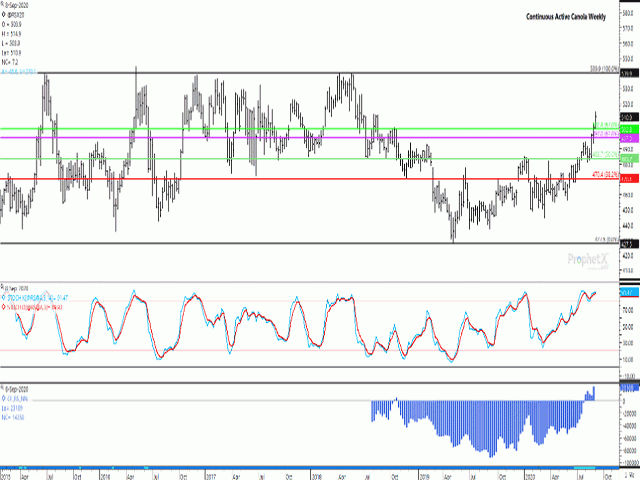Click the black 427.5 tag at the bottom retracement line
Image resolution: width=640 pixels, height=480 pixels.
(629, 244)
